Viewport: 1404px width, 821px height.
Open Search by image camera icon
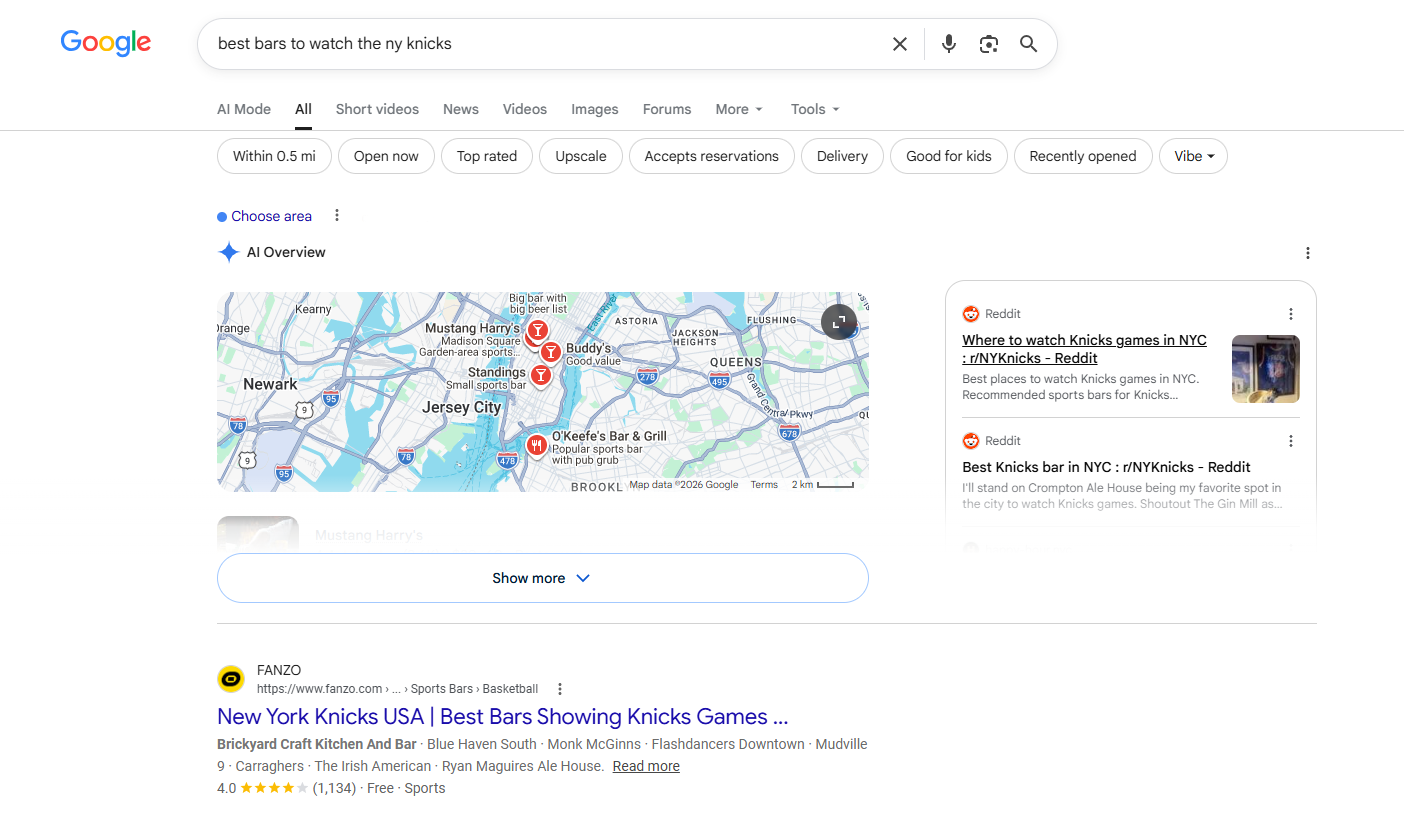989,44
